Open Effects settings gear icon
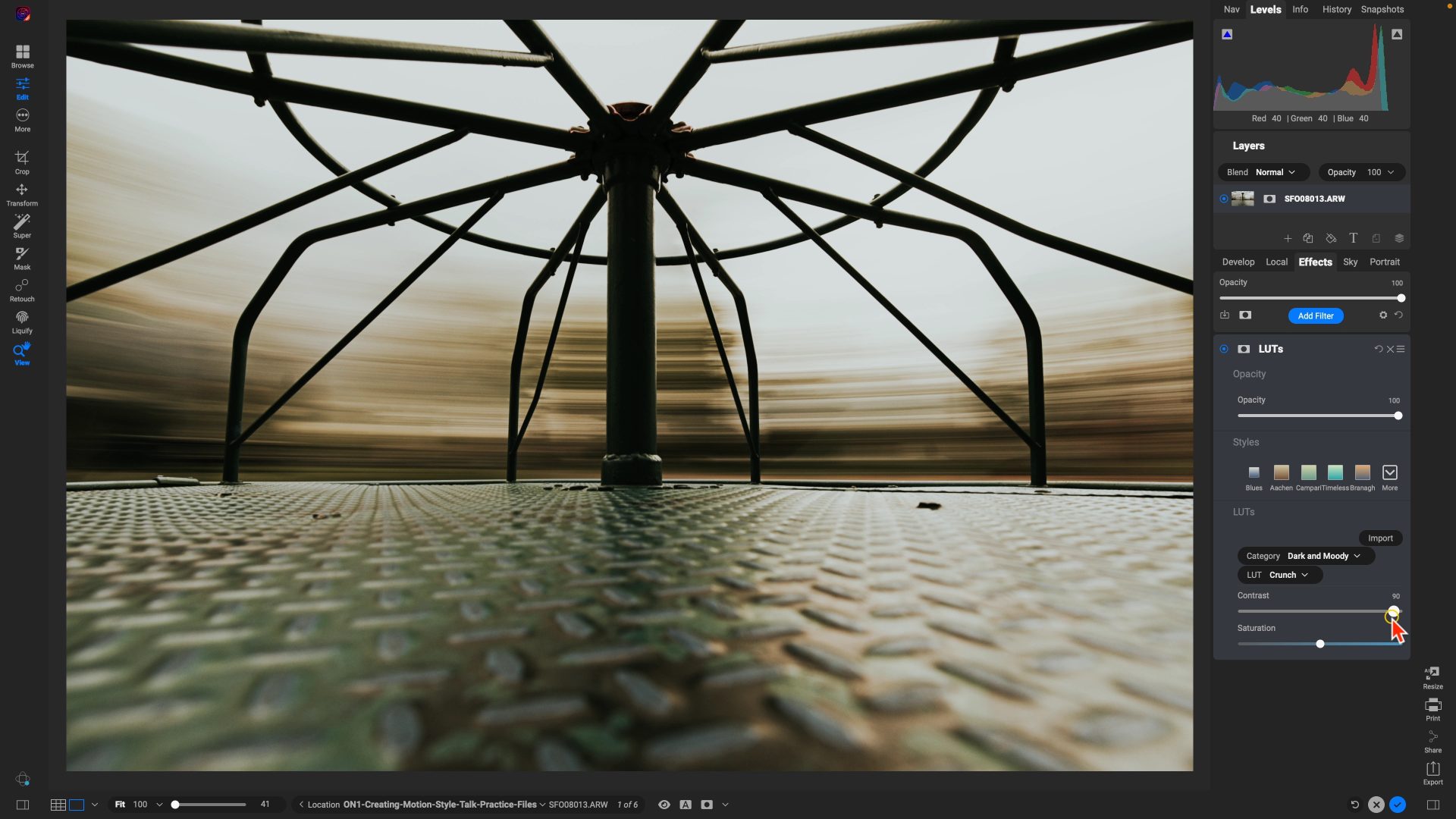The width and height of the screenshot is (1456, 819). (x=1382, y=315)
